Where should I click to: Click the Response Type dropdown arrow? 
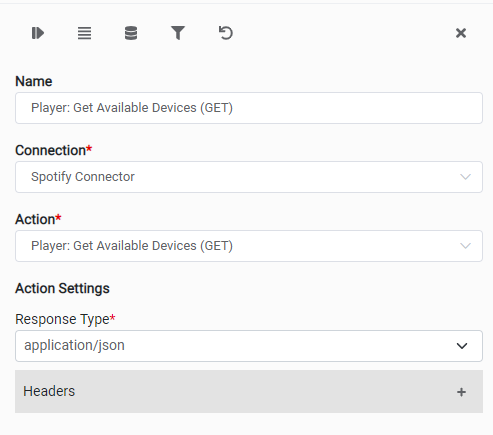(x=462, y=346)
